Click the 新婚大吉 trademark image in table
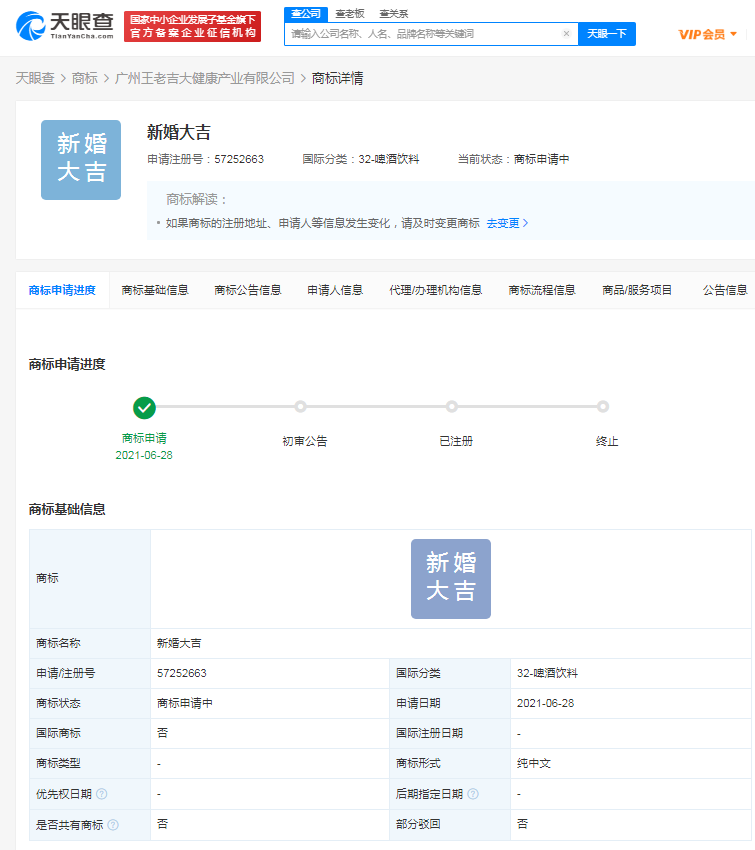This screenshot has height=850, width=755. coord(451,579)
